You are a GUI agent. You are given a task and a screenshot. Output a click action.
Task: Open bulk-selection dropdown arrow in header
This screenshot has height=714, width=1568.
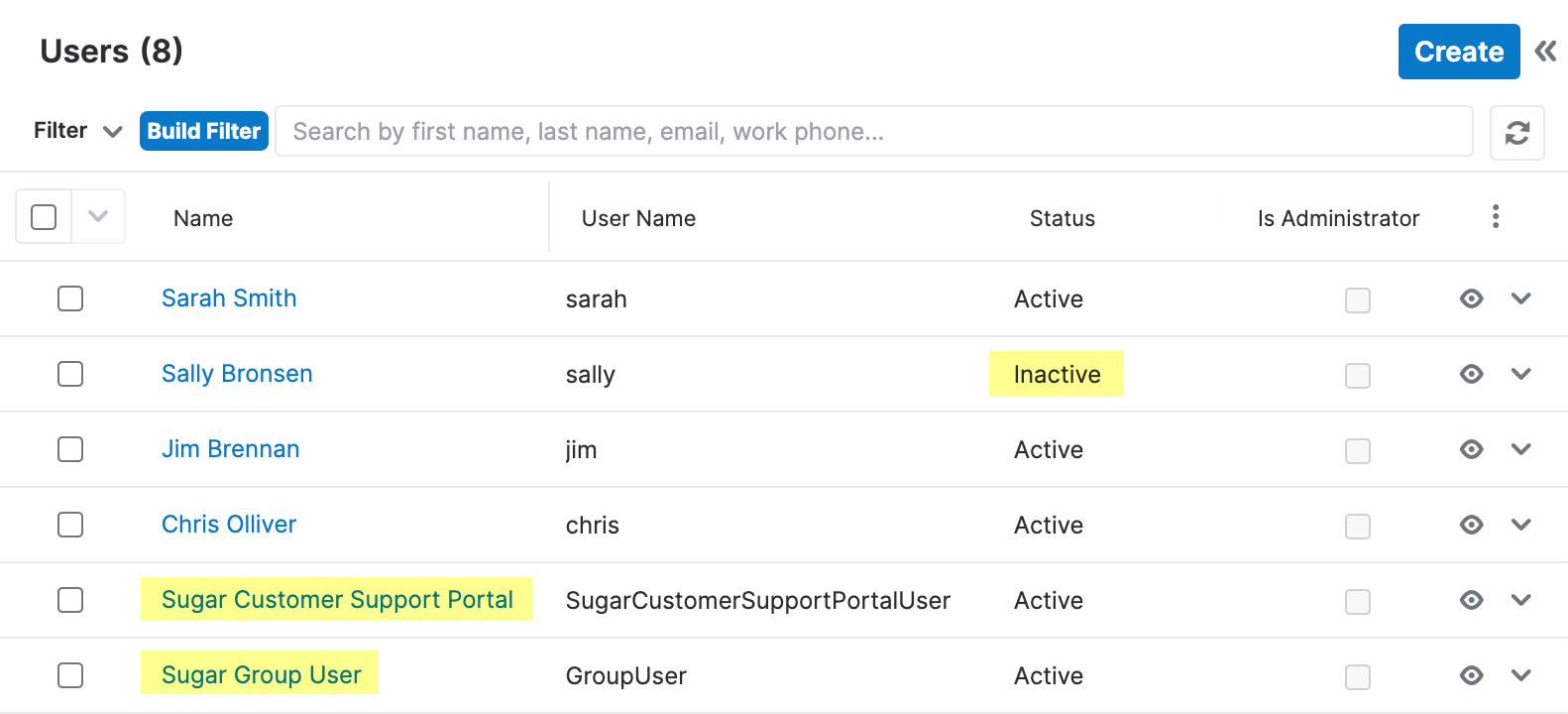coord(98,216)
